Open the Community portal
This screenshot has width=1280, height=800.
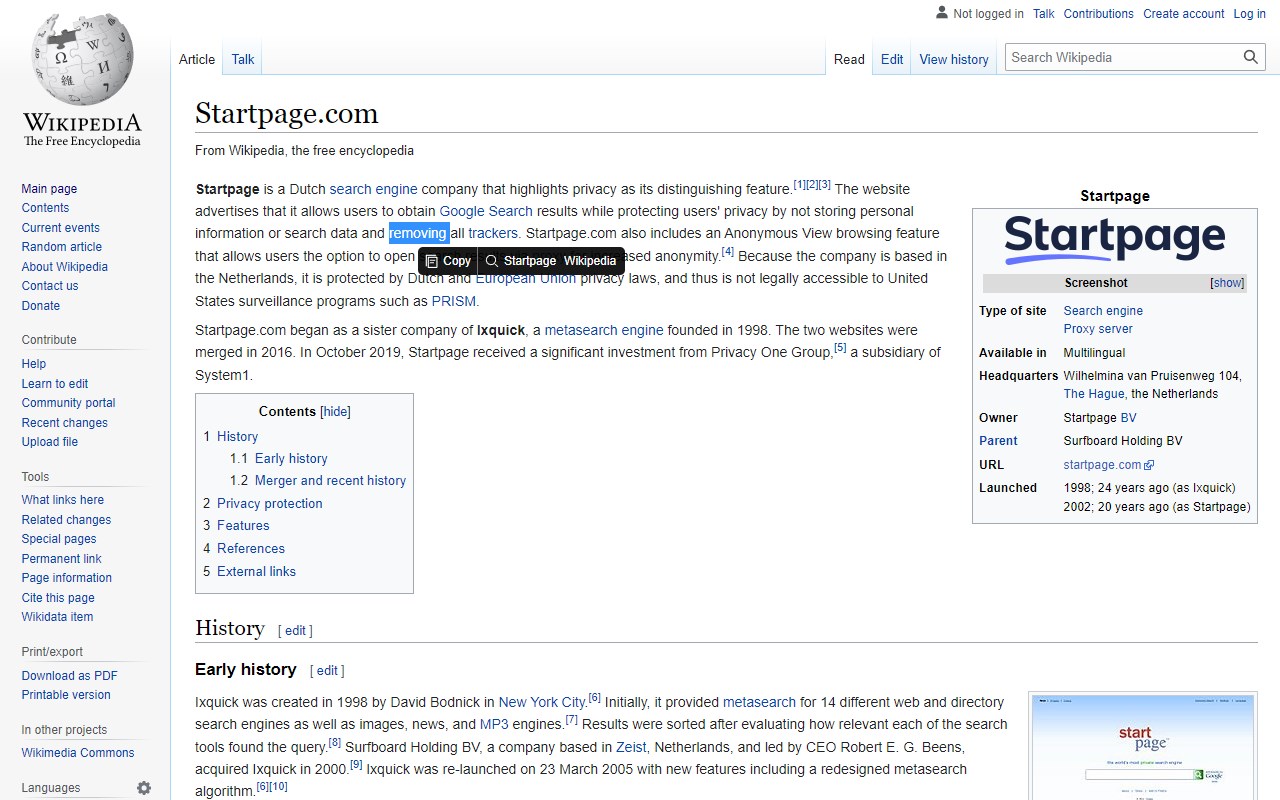[69, 403]
